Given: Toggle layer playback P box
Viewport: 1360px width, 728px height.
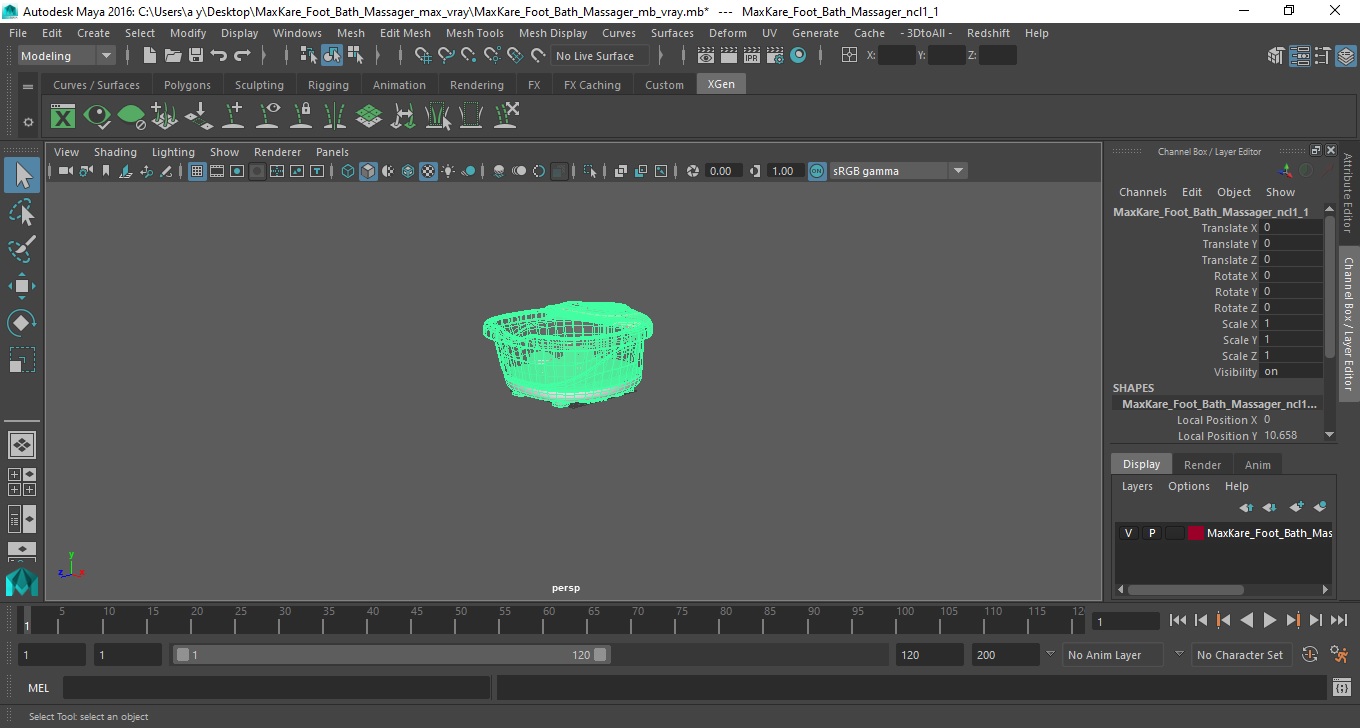Looking at the screenshot, I should coord(1151,533).
